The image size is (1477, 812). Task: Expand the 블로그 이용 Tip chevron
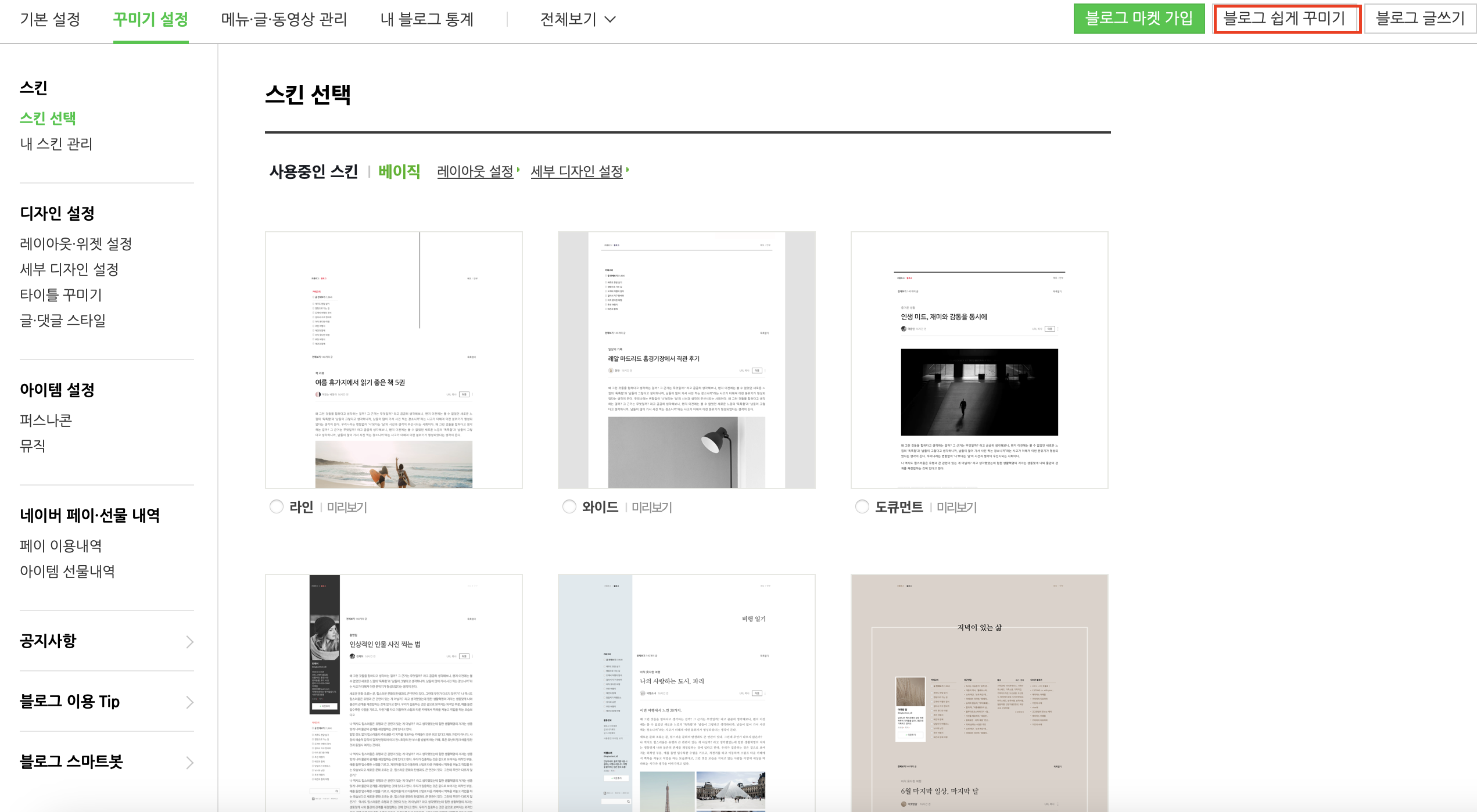pos(189,702)
